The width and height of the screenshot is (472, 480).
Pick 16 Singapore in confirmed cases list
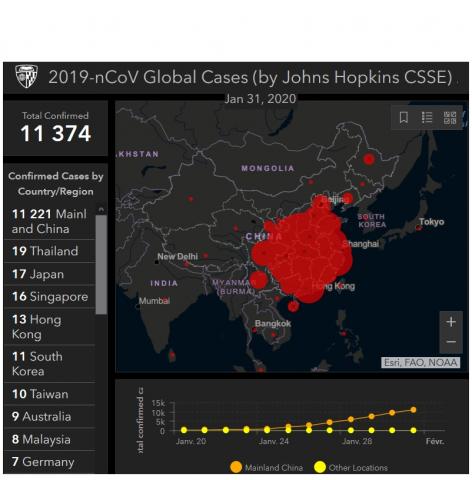click(50, 296)
